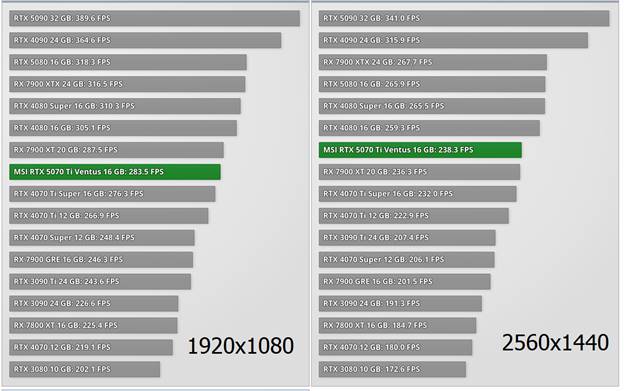Screen dimensions: 624x391
Task: Click the RTX 5080 318.3 FPS bar
Action: (x=128, y=62)
